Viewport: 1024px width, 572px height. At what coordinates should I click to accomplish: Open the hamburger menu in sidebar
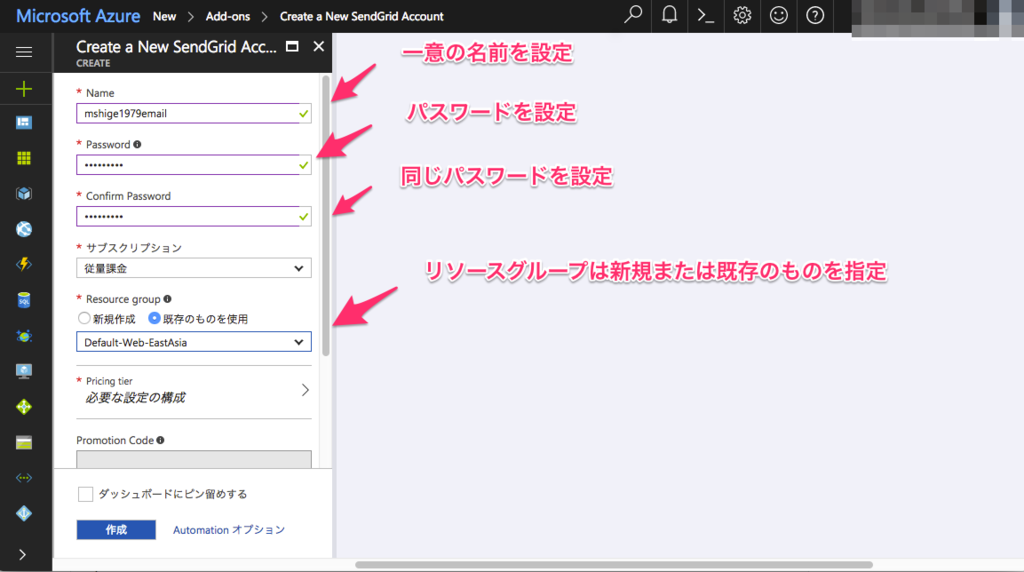click(x=24, y=52)
